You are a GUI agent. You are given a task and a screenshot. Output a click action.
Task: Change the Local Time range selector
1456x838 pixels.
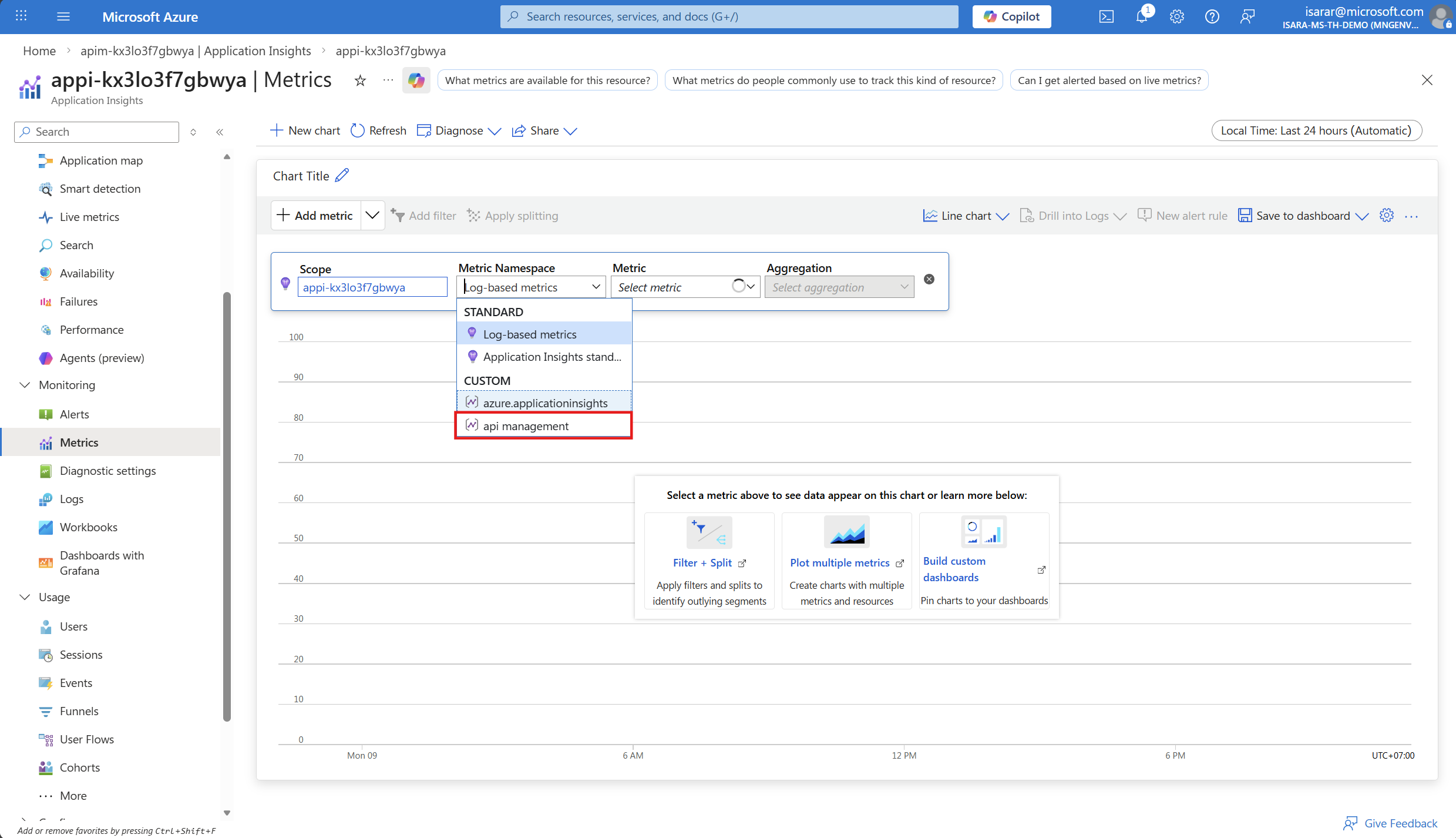tap(1316, 130)
